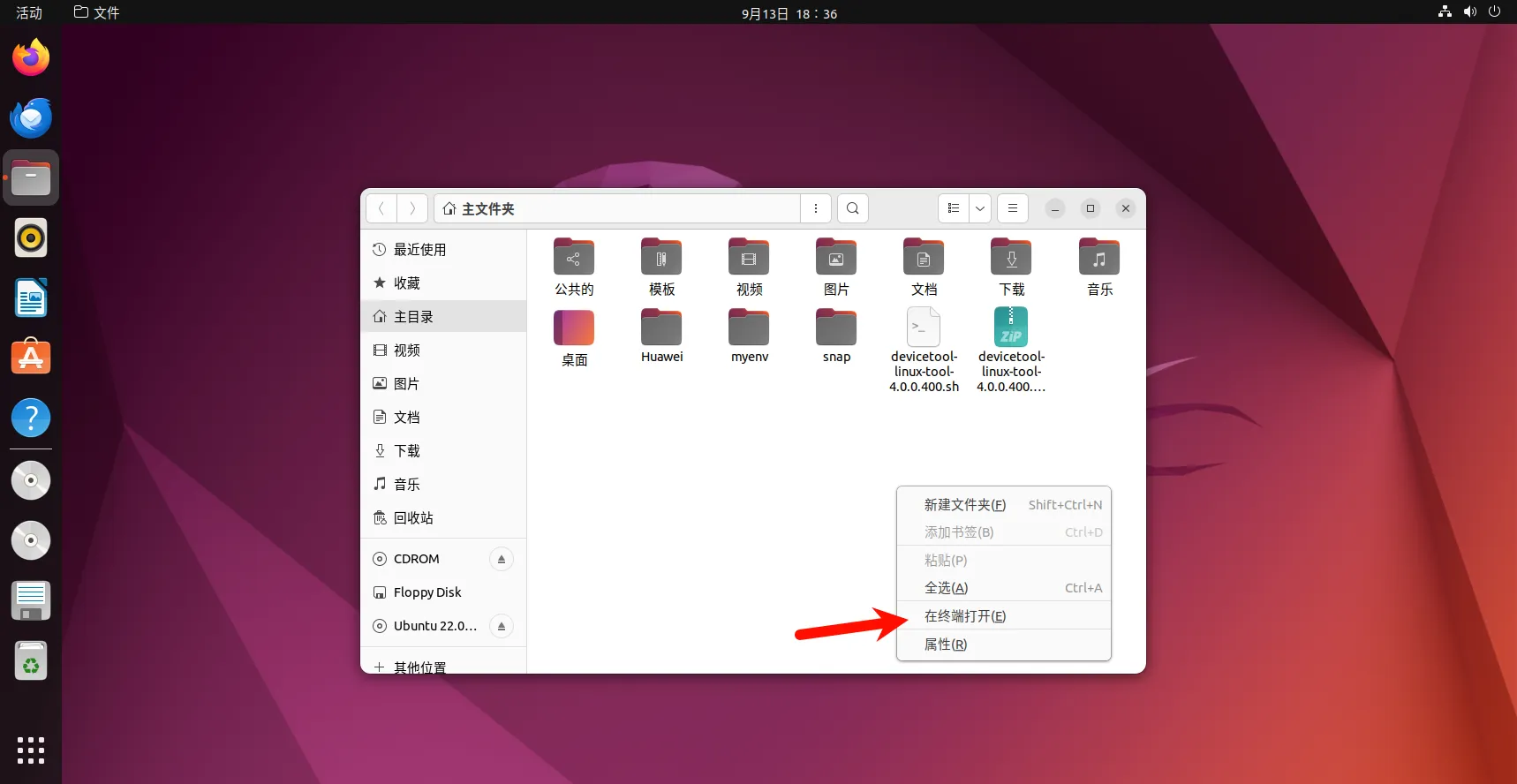This screenshot has width=1517, height=784.
Task: Open the hamburger main menu
Action: [1013, 208]
